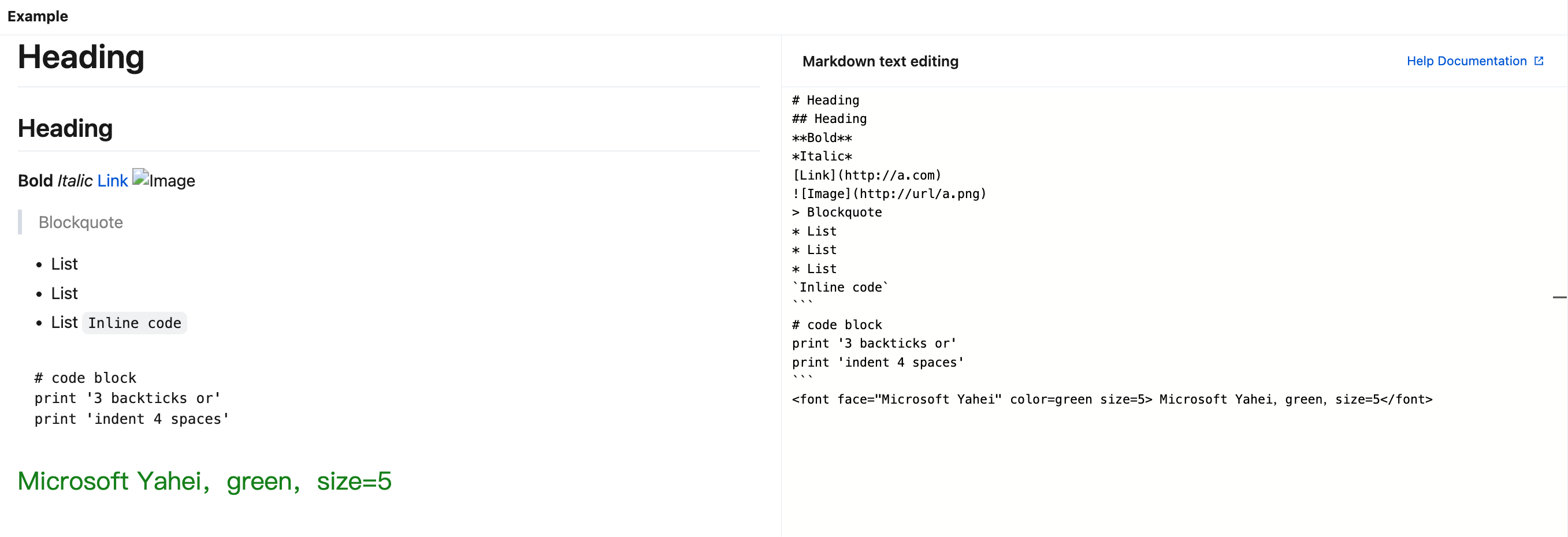
Task: Place cursor on the *Italic* line
Action: [822, 157]
